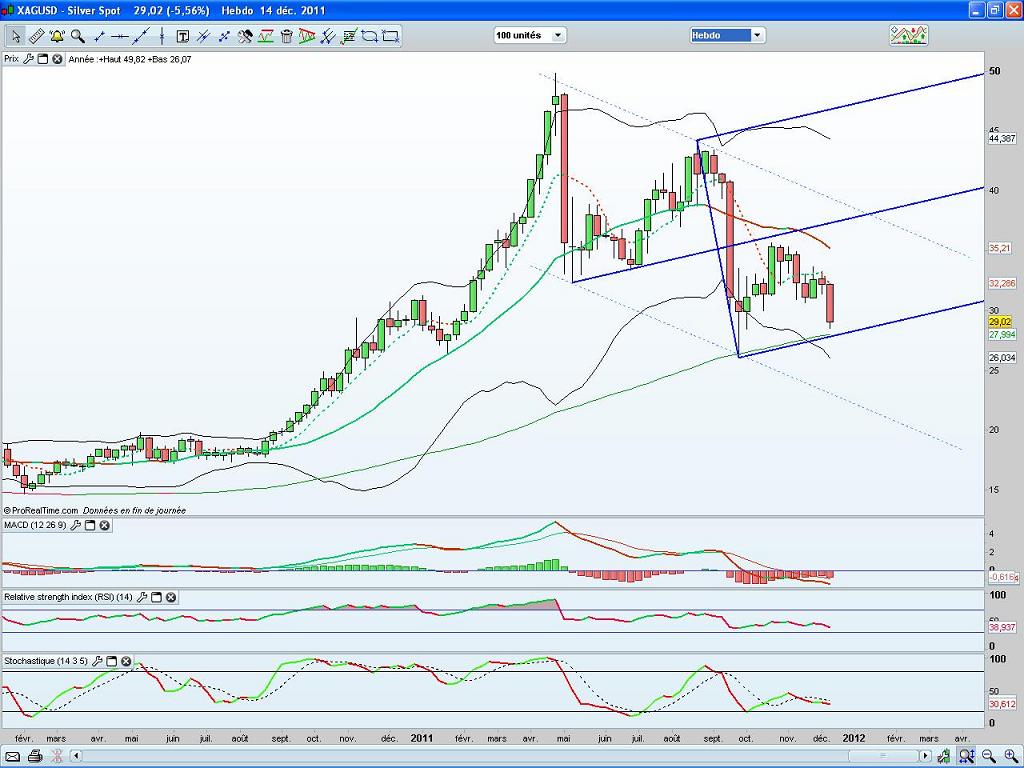Print the chart with the printer icon

coord(35,756)
